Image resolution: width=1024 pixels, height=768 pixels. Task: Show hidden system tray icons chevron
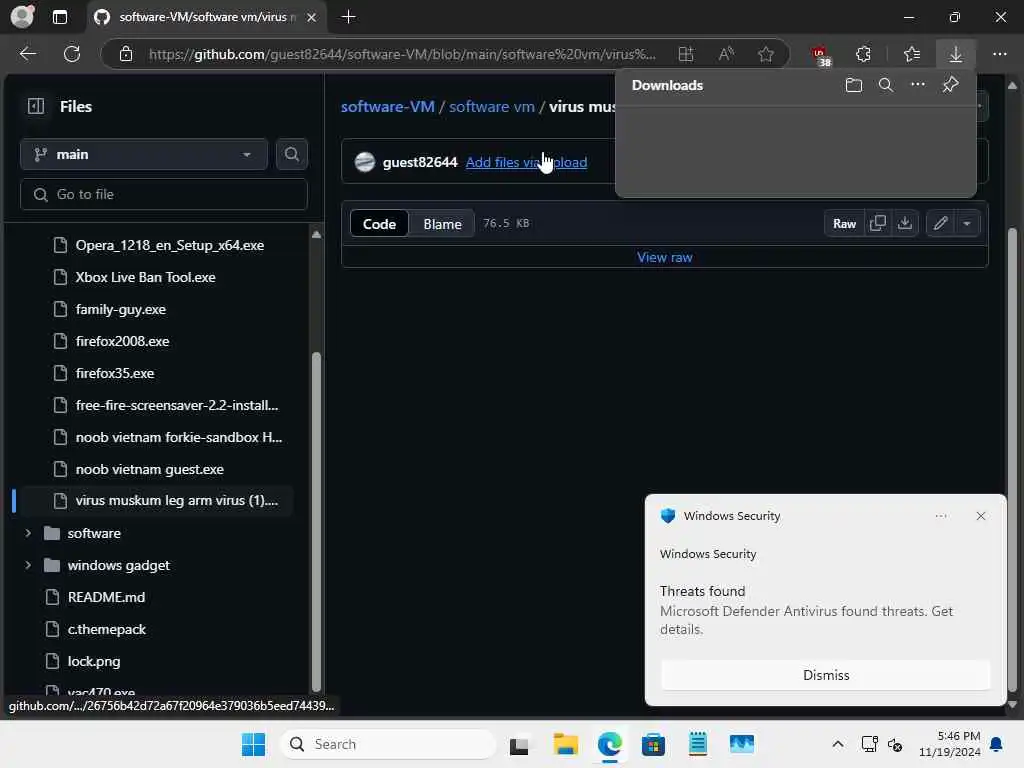[838, 744]
